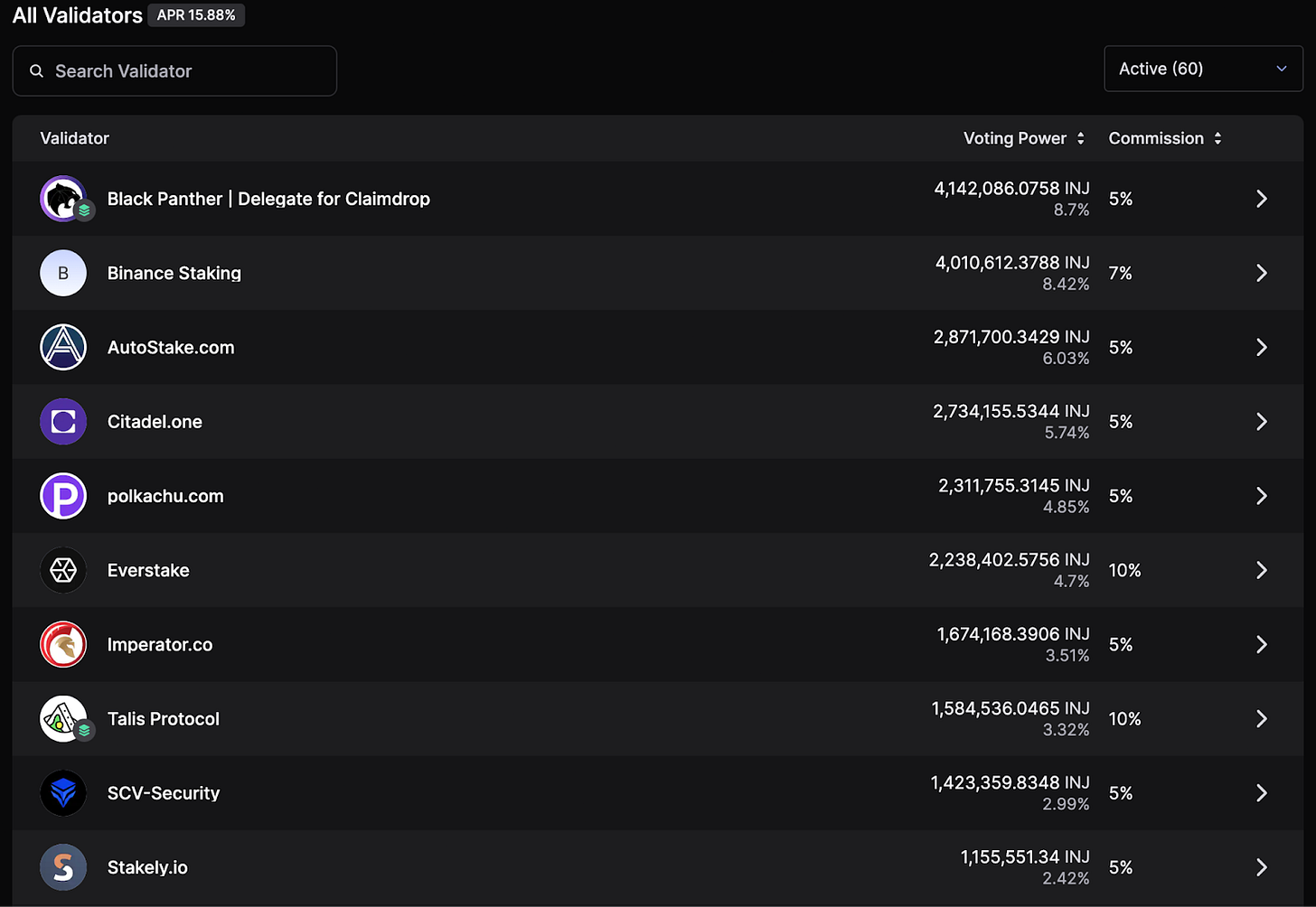The image size is (1316, 907).
Task: Click voting power 1,423,359.8348 INJ
Action: (x=1010, y=781)
